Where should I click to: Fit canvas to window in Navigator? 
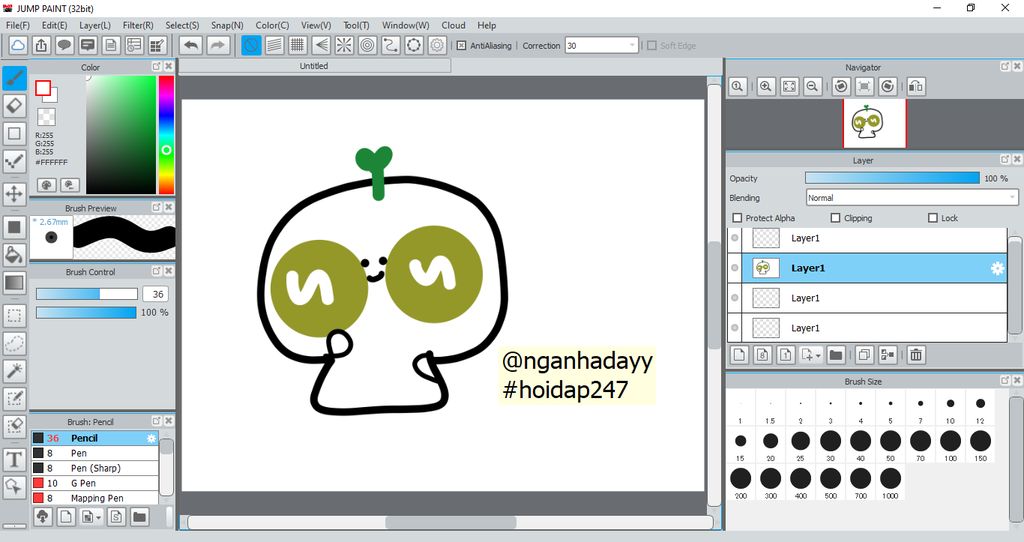[790, 86]
